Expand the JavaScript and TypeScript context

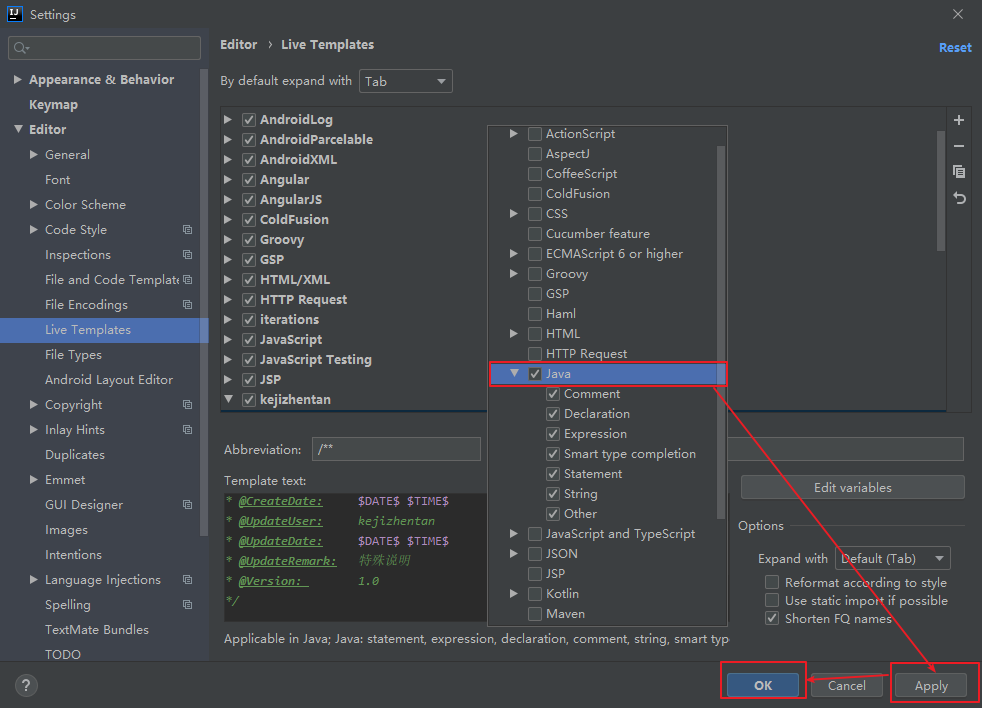tap(514, 534)
